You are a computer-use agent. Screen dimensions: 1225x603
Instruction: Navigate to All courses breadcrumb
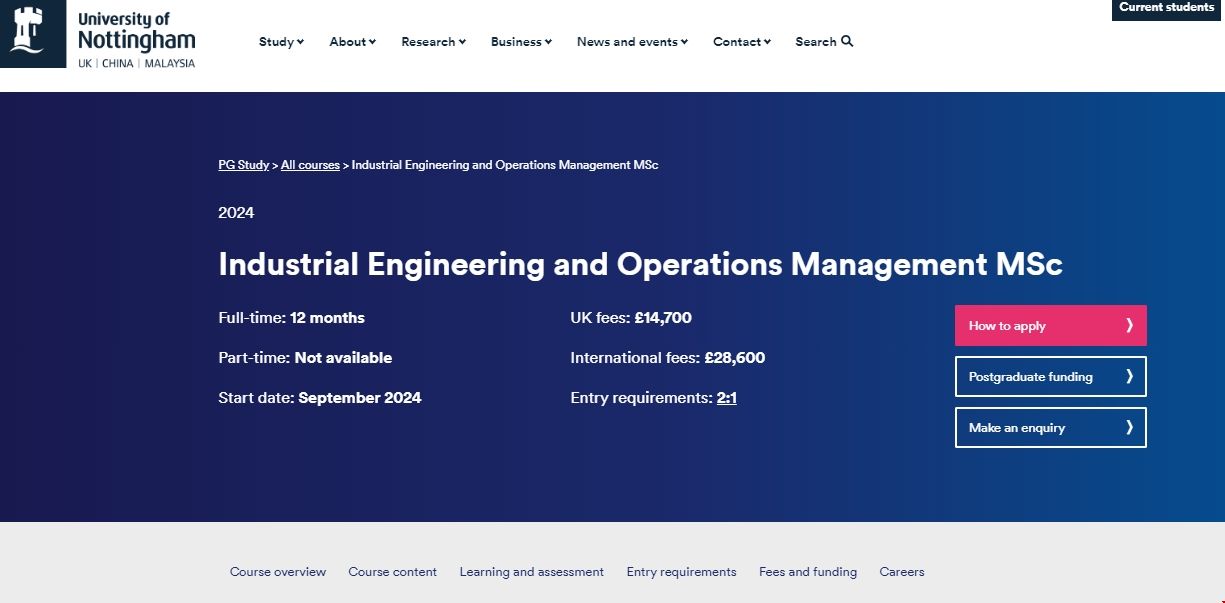(310, 165)
